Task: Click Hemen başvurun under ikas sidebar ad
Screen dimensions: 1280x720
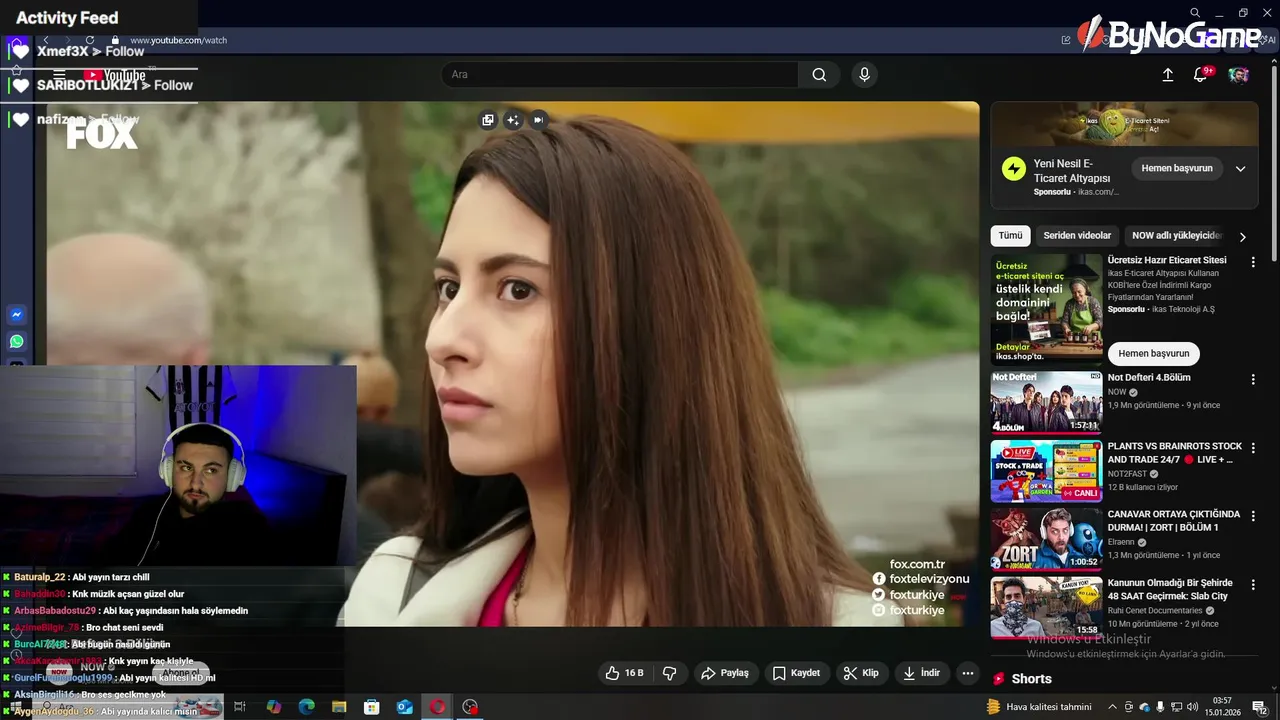Action: tap(1153, 353)
